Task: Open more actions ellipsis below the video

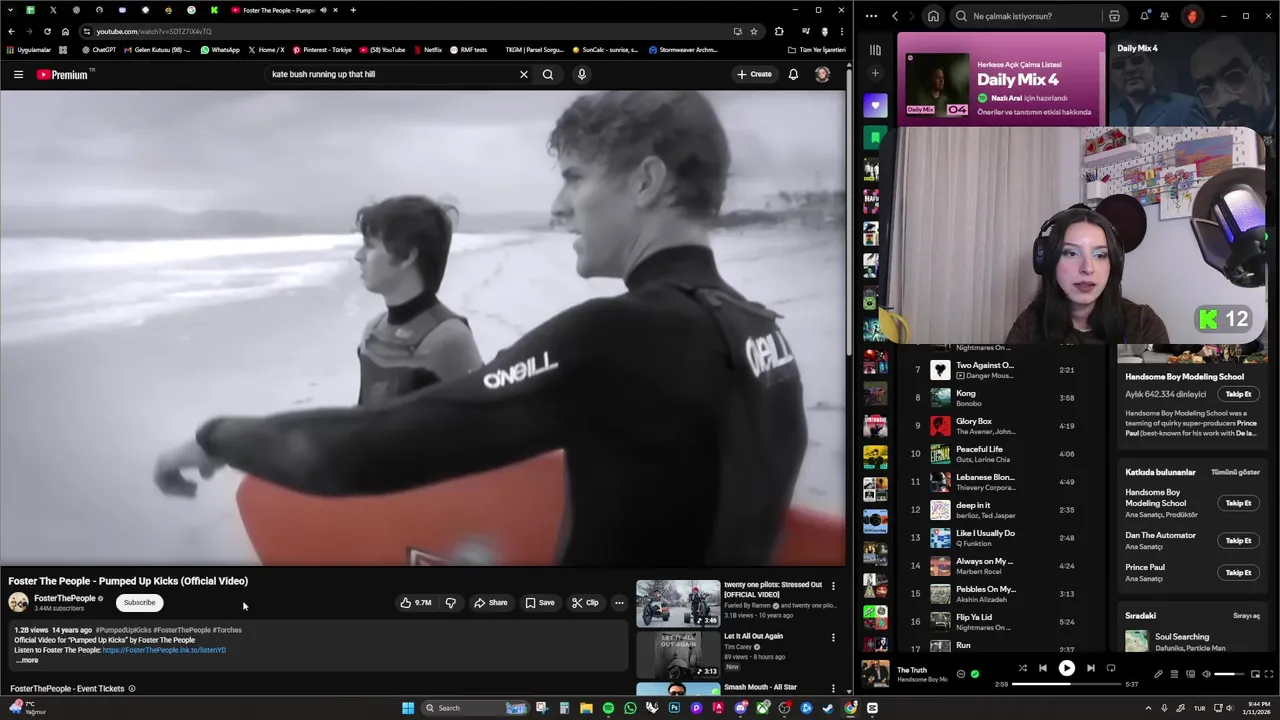Action: pos(619,603)
